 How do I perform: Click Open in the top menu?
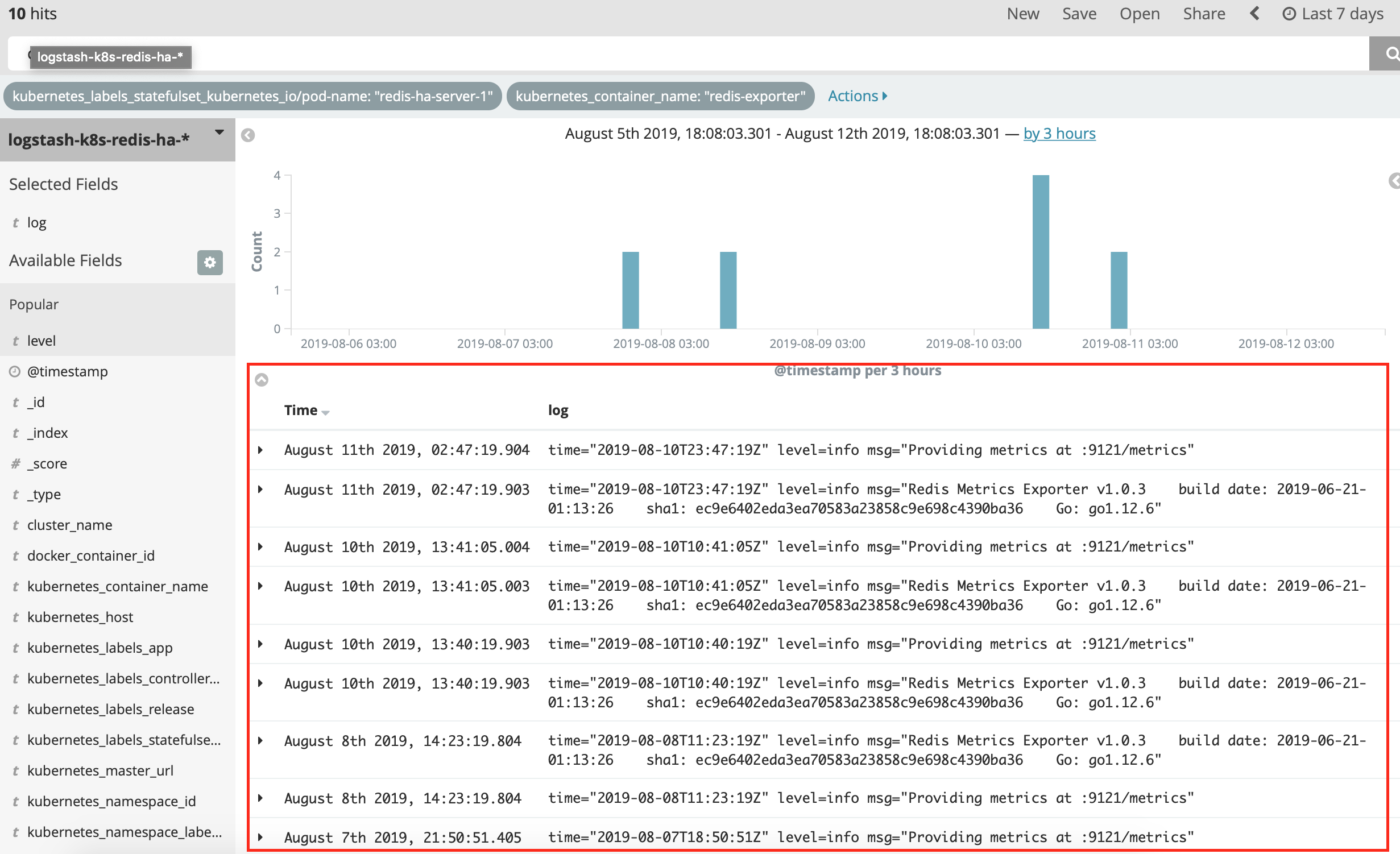(x=1140, y=13)
